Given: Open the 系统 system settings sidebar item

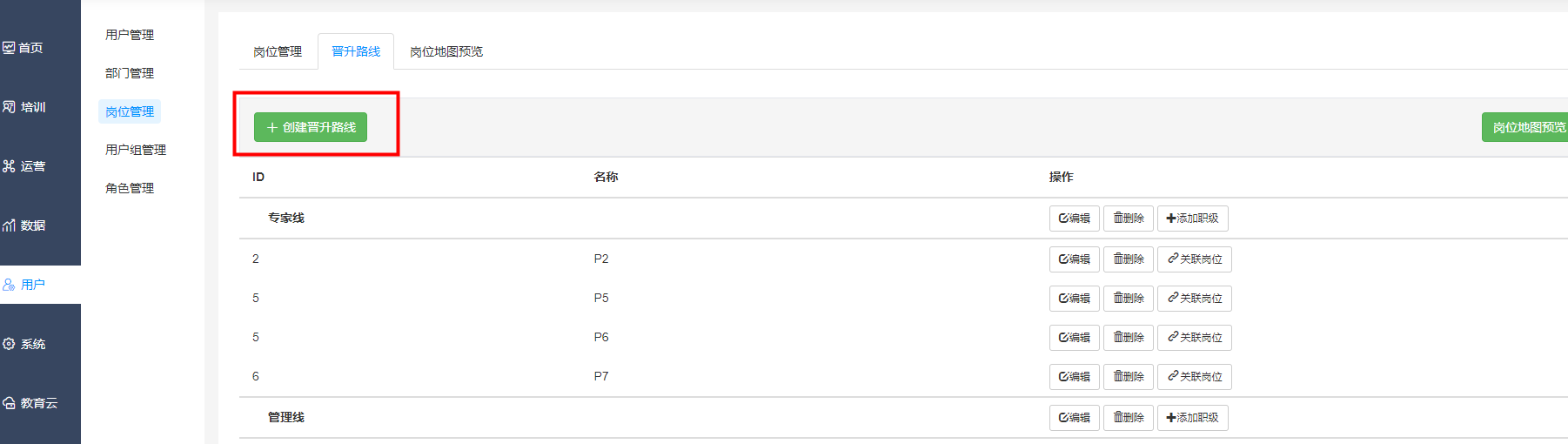Looking at the screenshot, I should coord(24,344).
